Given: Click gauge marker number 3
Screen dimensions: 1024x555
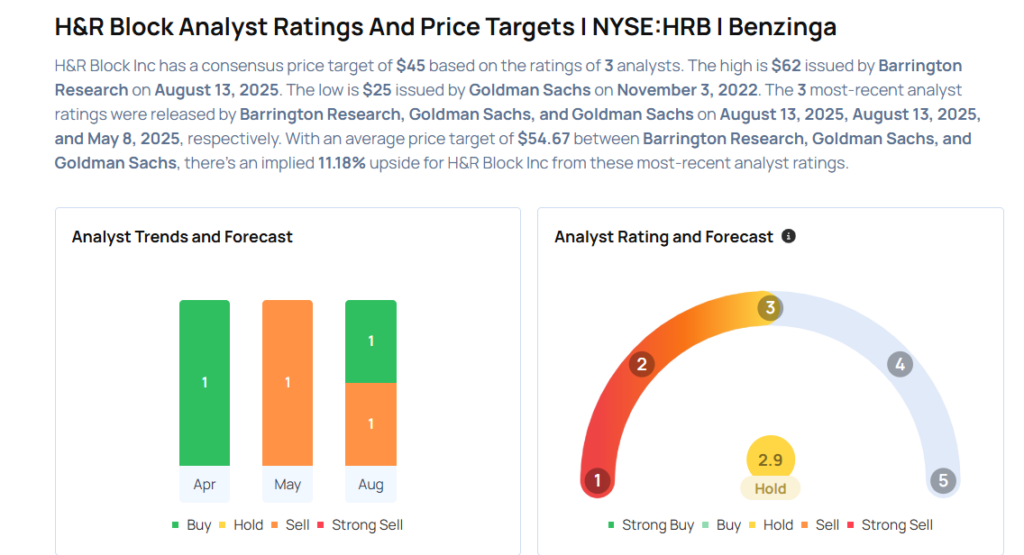Looking at the screenshot, I should point(769,308).
